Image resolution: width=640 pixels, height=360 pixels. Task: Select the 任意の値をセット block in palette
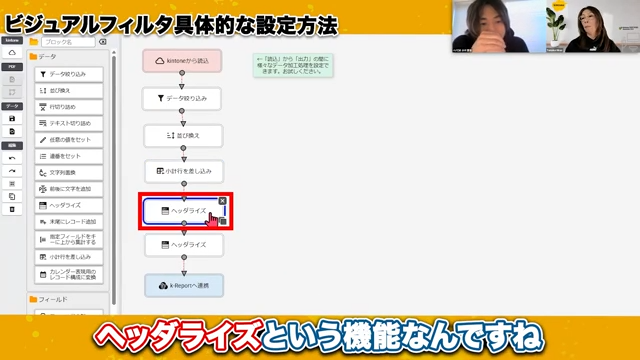tap(69, 140)
